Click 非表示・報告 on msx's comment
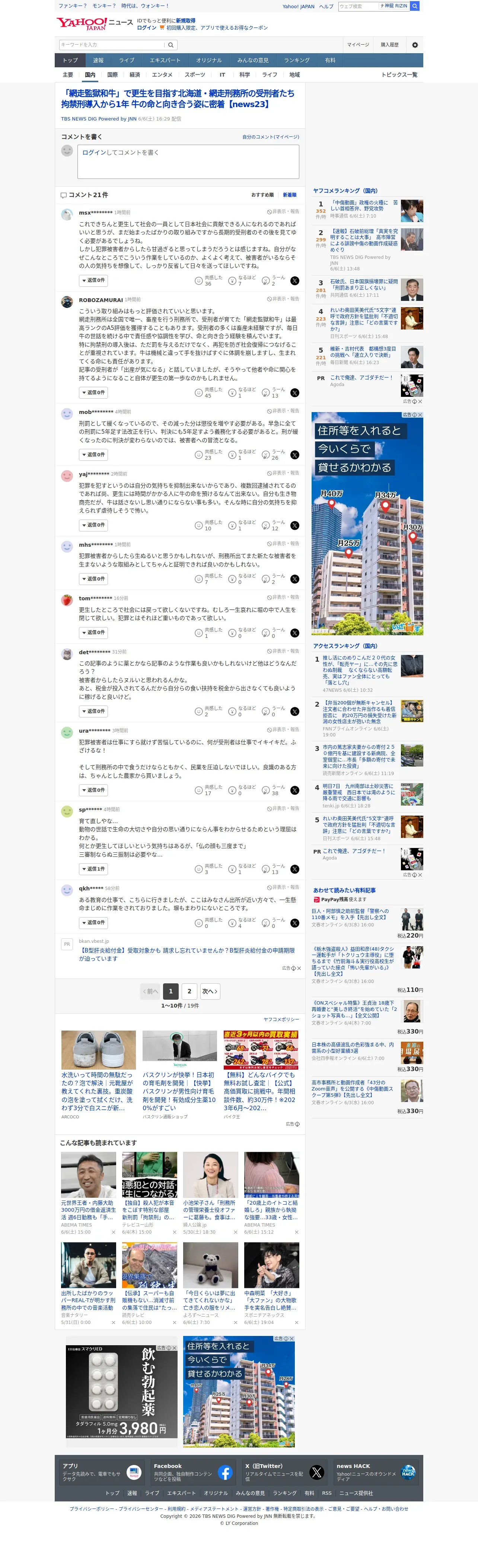The height and width of the screenshot is (1568, 478). coord(283,212)
